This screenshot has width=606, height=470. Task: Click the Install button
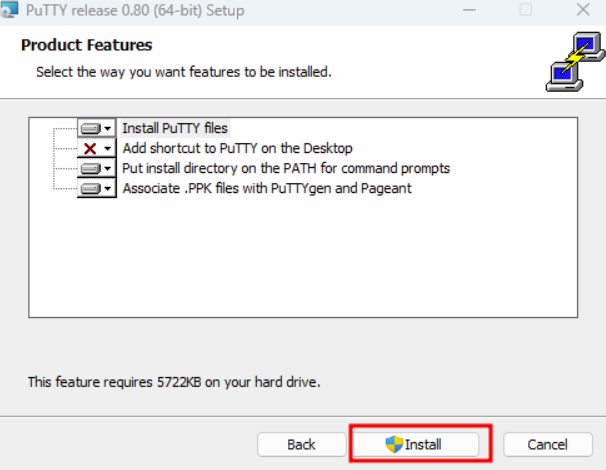coord(416,444)
